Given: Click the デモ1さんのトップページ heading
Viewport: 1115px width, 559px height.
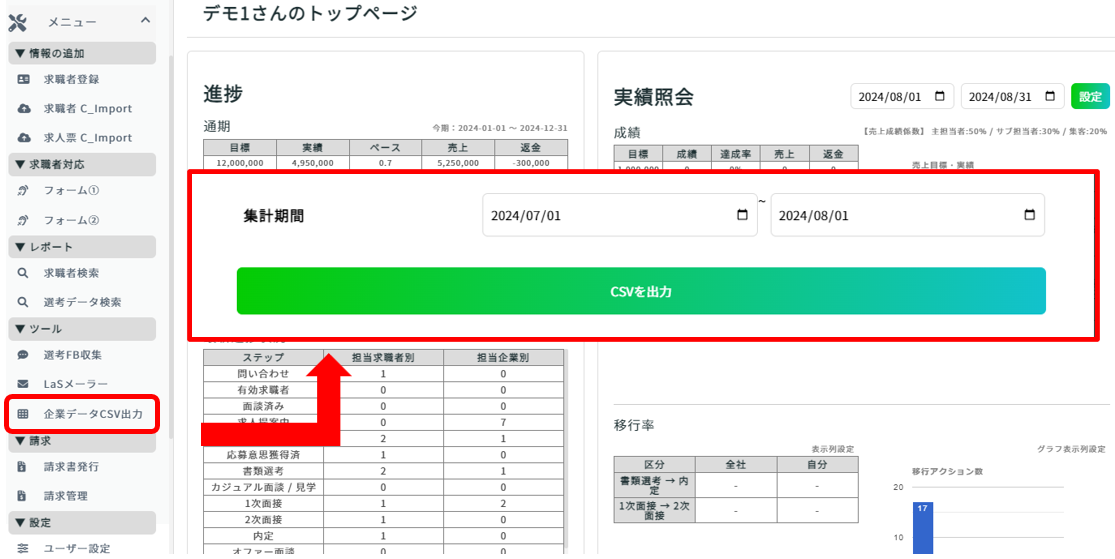Looking at the screenshot, I should point(310,13).
